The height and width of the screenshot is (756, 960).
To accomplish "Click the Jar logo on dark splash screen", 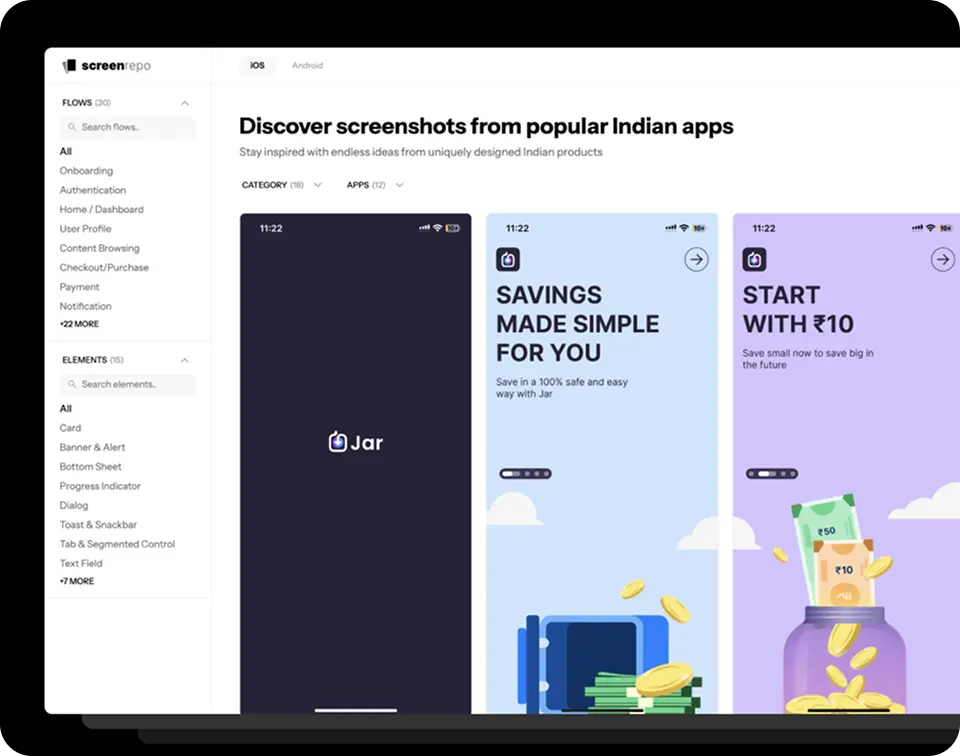I will (x=355, y=441).
